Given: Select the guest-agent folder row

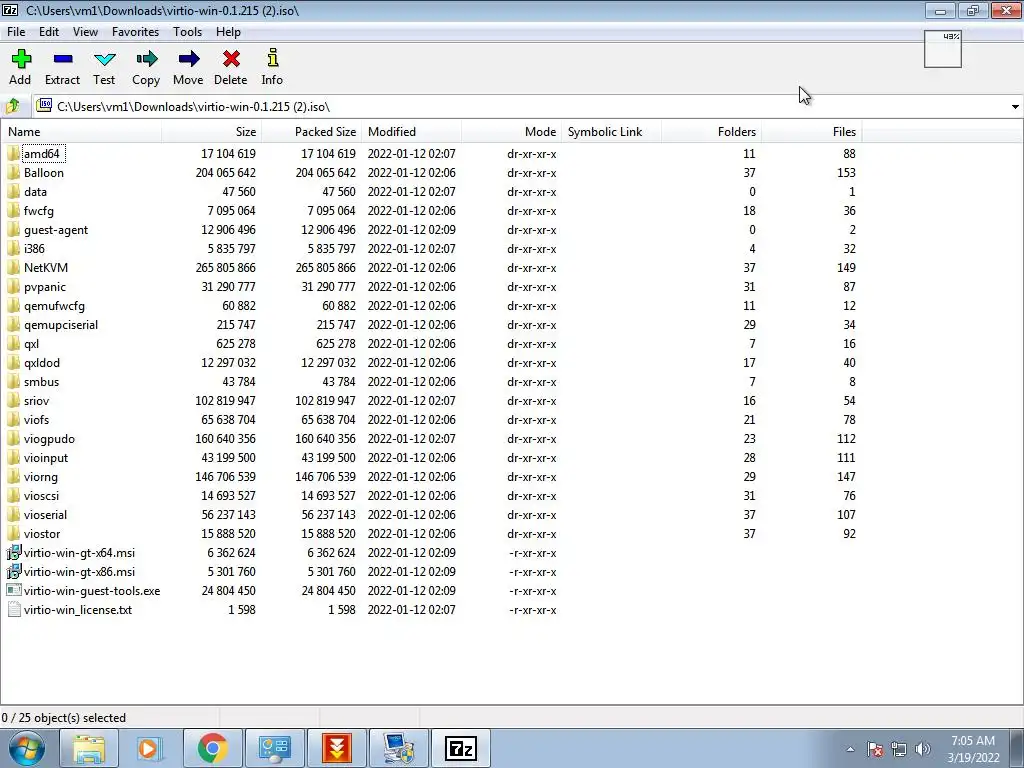Looking at the screenshot, I should [431, 230].
